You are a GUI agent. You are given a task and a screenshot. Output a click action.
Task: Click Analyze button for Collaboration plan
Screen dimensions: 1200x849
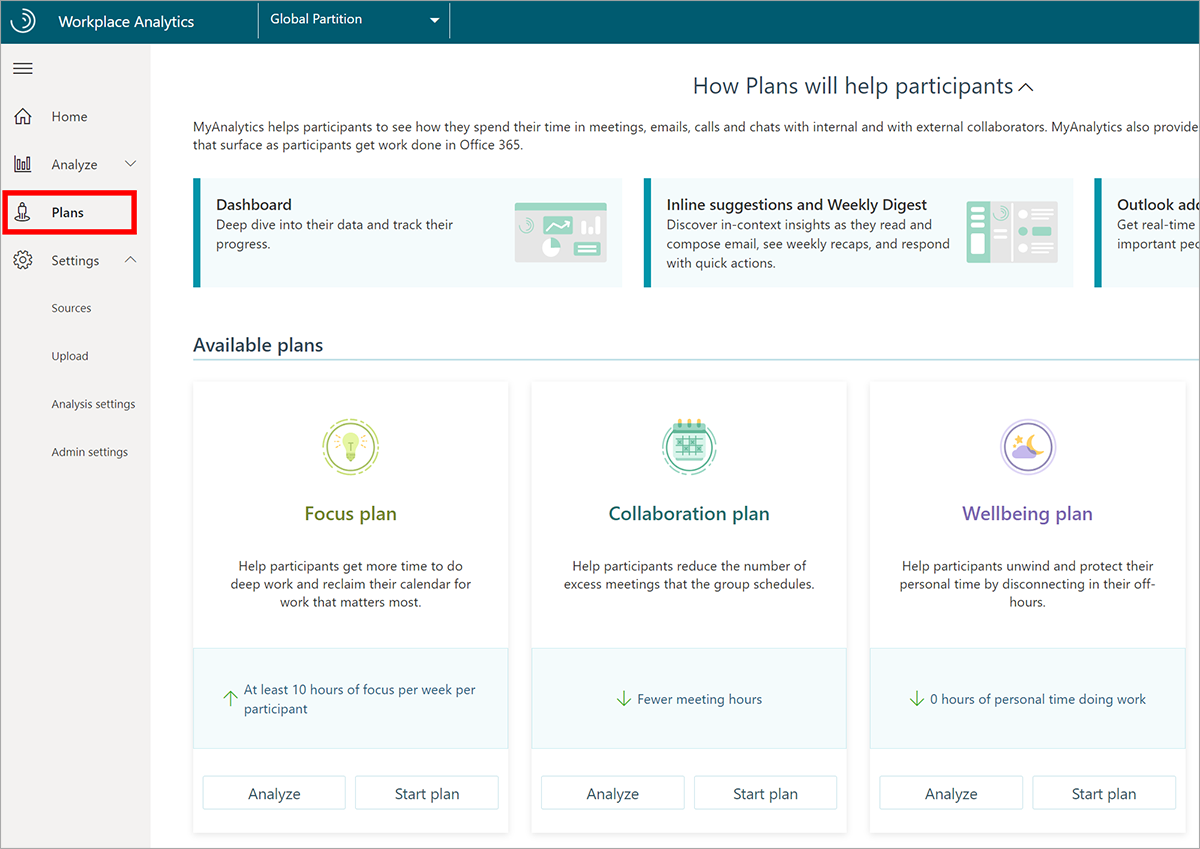[613, 793]
